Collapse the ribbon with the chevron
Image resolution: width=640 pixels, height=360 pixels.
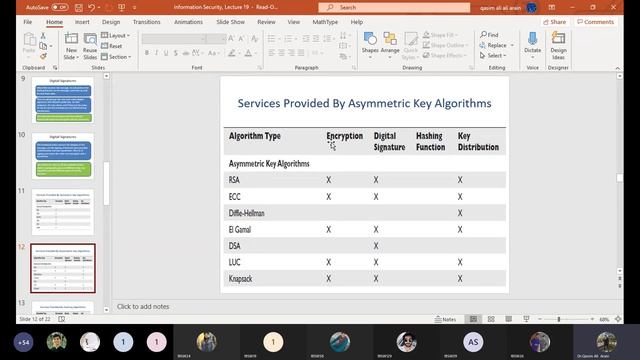(x=618, y=68)
